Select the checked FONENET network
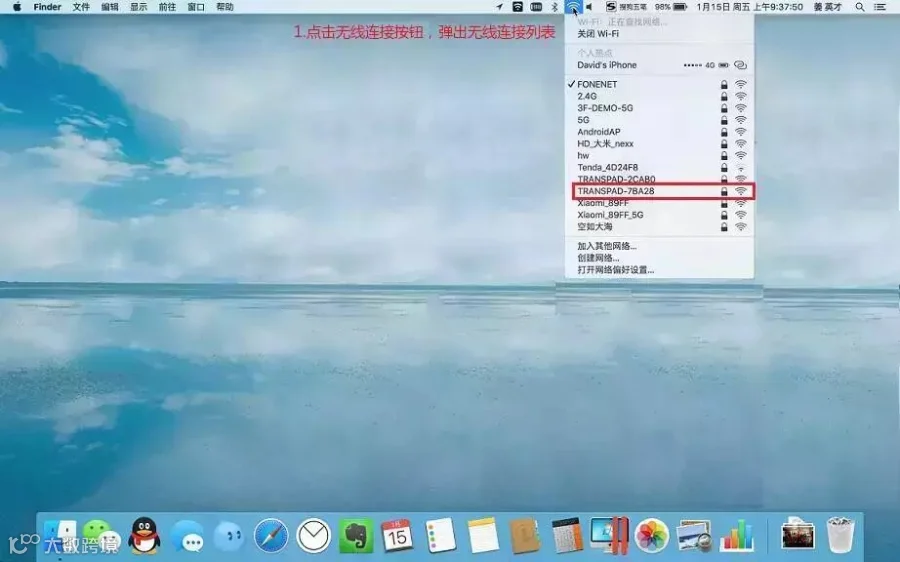This screenshot has height=562, width=900. click(x=659, y=84)
